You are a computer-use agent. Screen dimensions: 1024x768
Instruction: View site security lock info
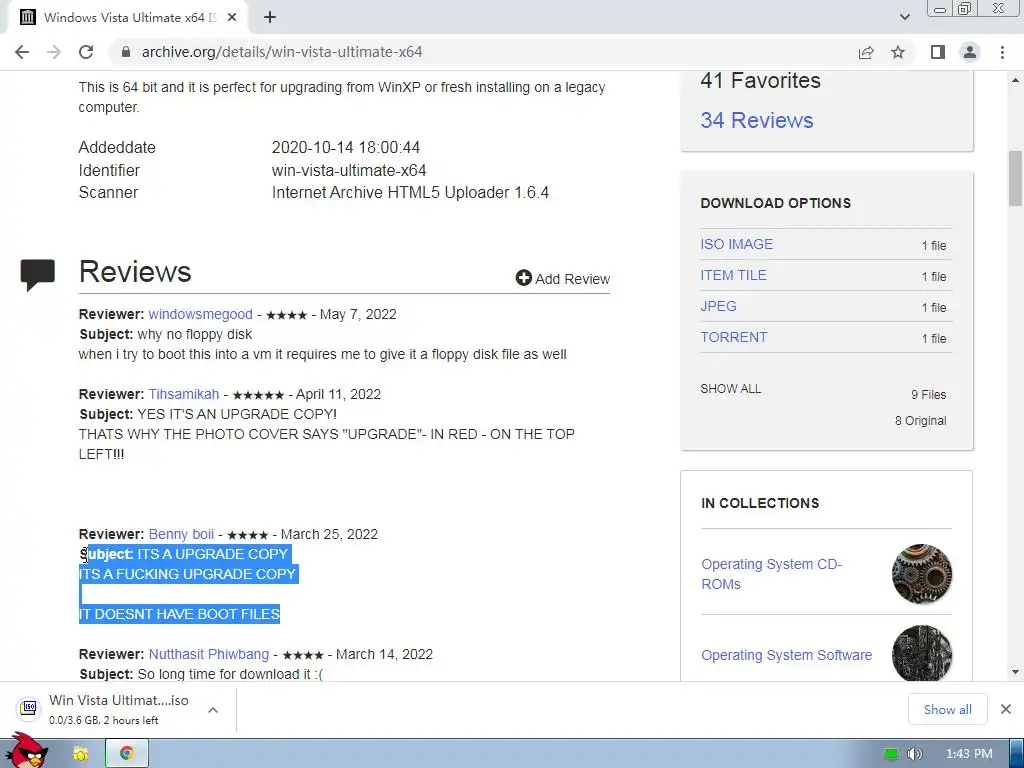point(126,52)
